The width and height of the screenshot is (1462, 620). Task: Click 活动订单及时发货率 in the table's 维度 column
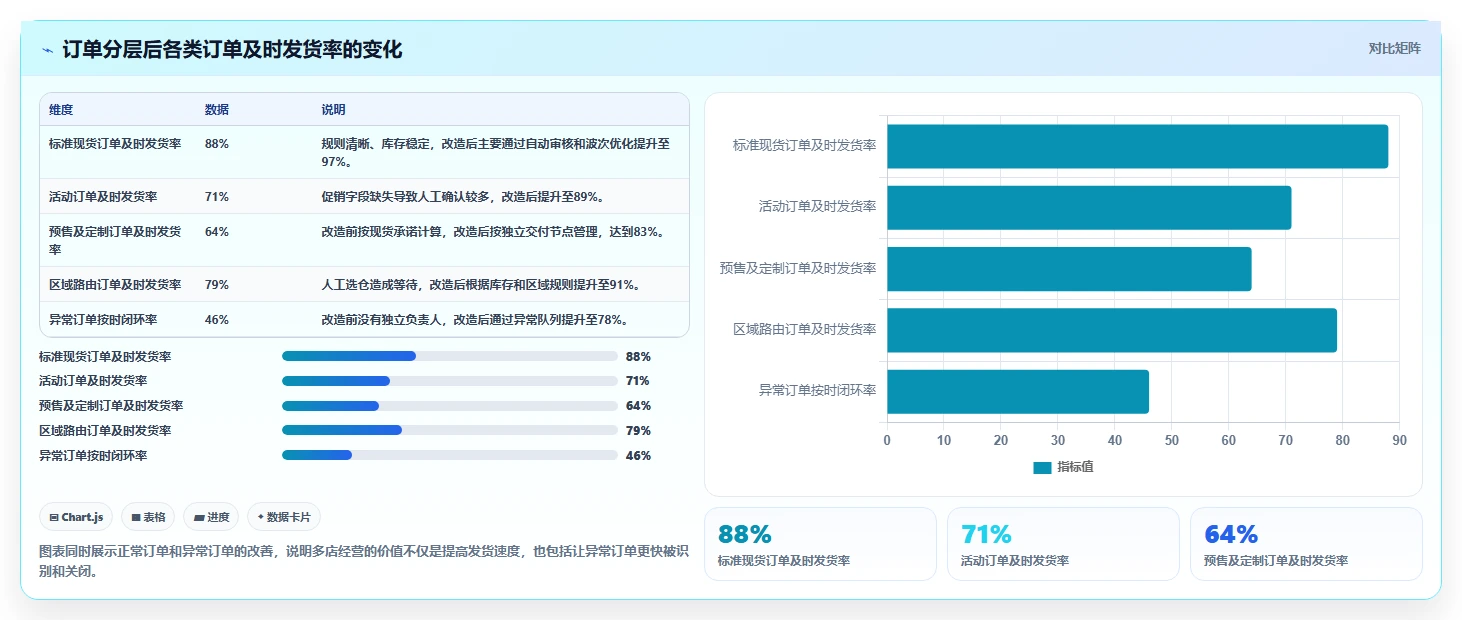click(103, 197)
